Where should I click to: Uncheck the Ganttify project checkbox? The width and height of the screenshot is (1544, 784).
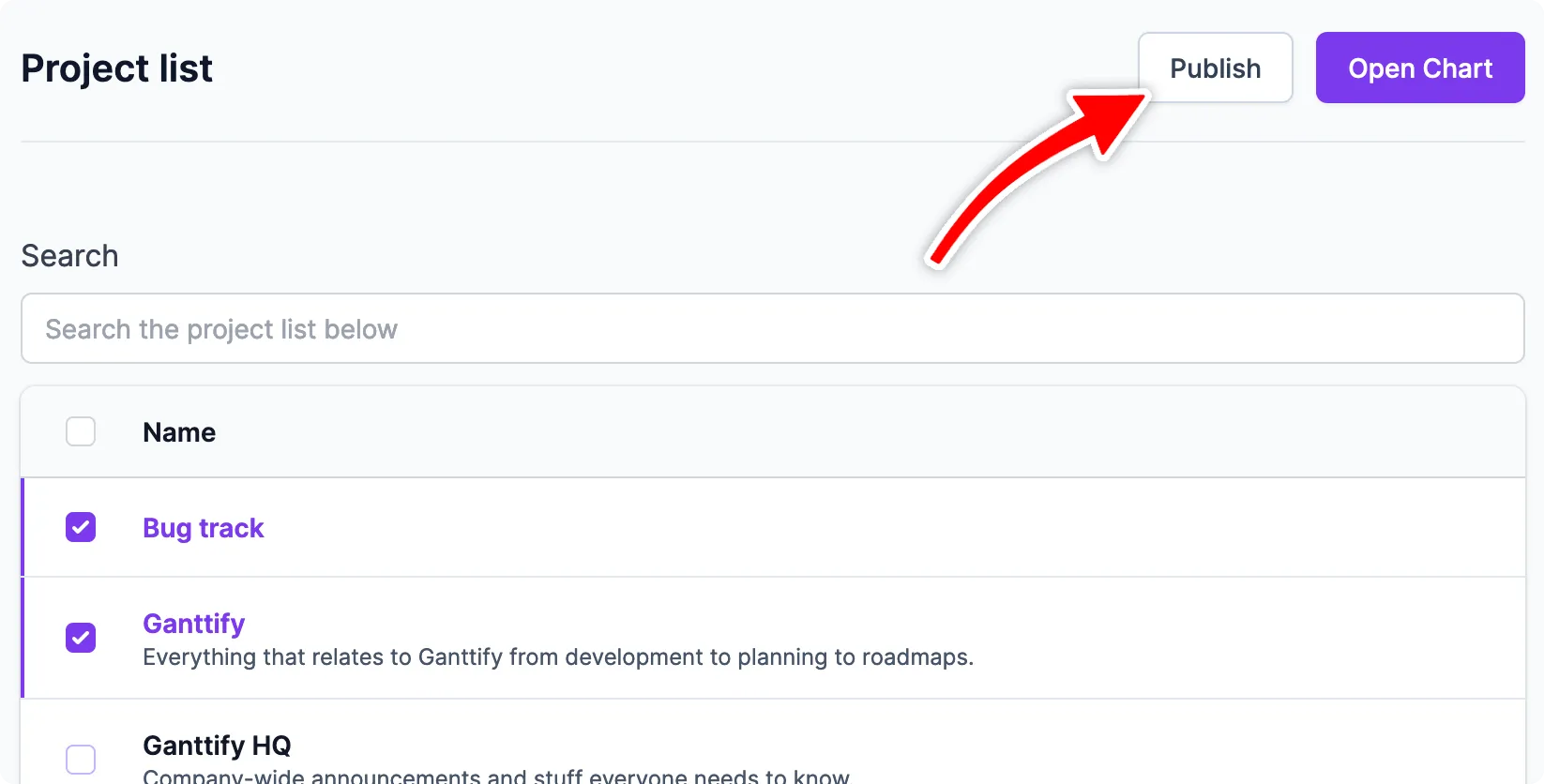tap(81, 638)
